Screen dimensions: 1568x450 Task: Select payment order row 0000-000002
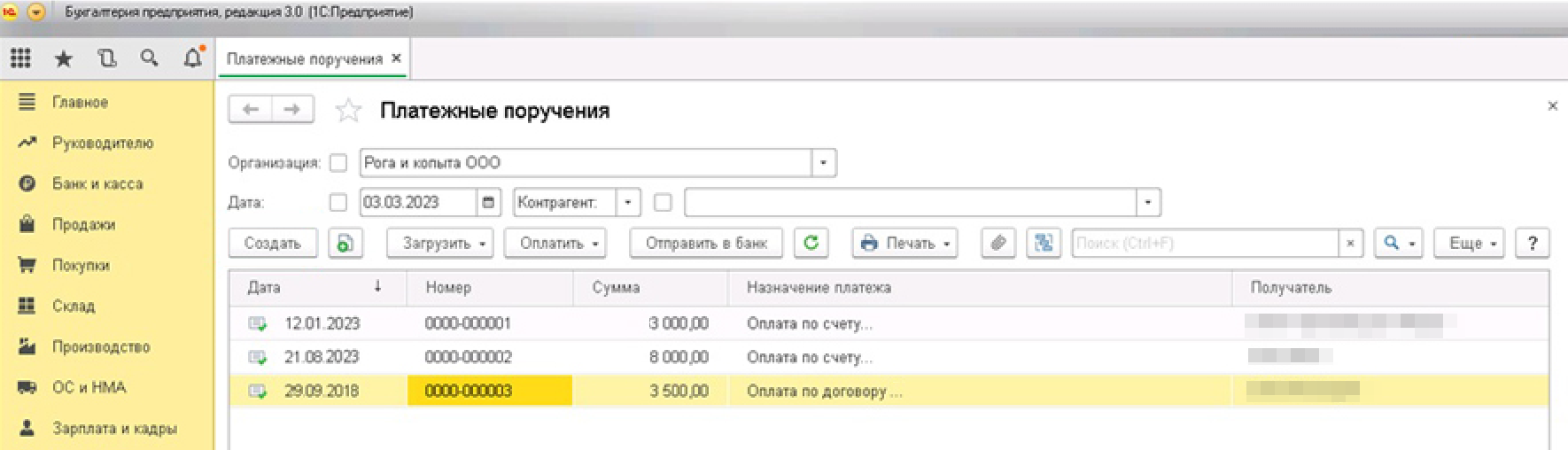click(468, 357)
